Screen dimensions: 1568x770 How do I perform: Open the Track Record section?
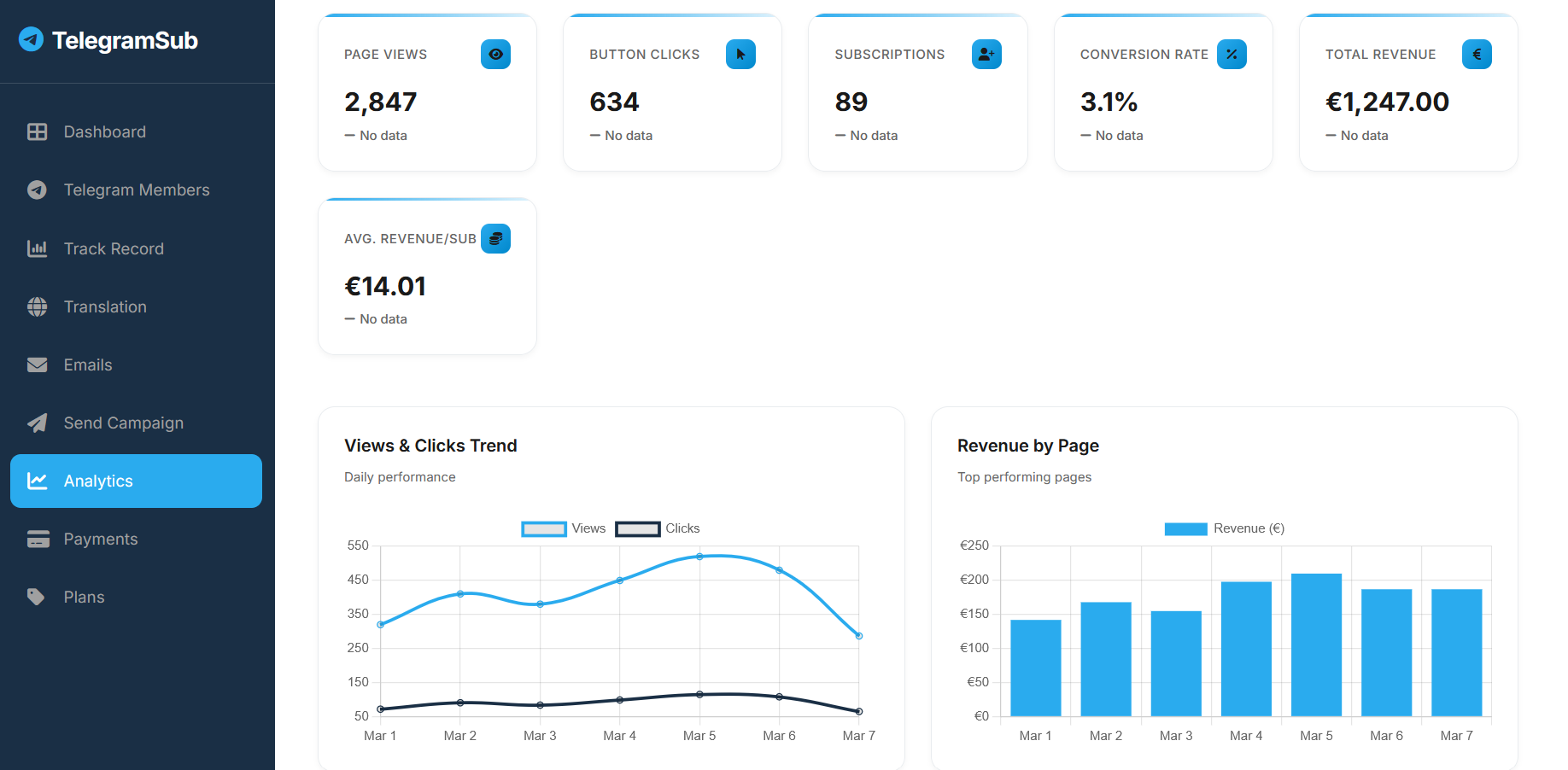tap(114, 249)
